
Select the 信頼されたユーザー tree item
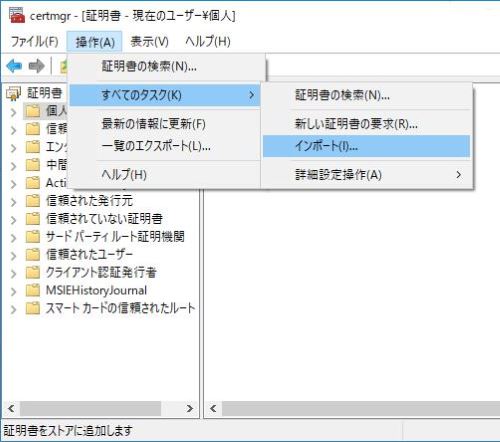tap(89, 255)
